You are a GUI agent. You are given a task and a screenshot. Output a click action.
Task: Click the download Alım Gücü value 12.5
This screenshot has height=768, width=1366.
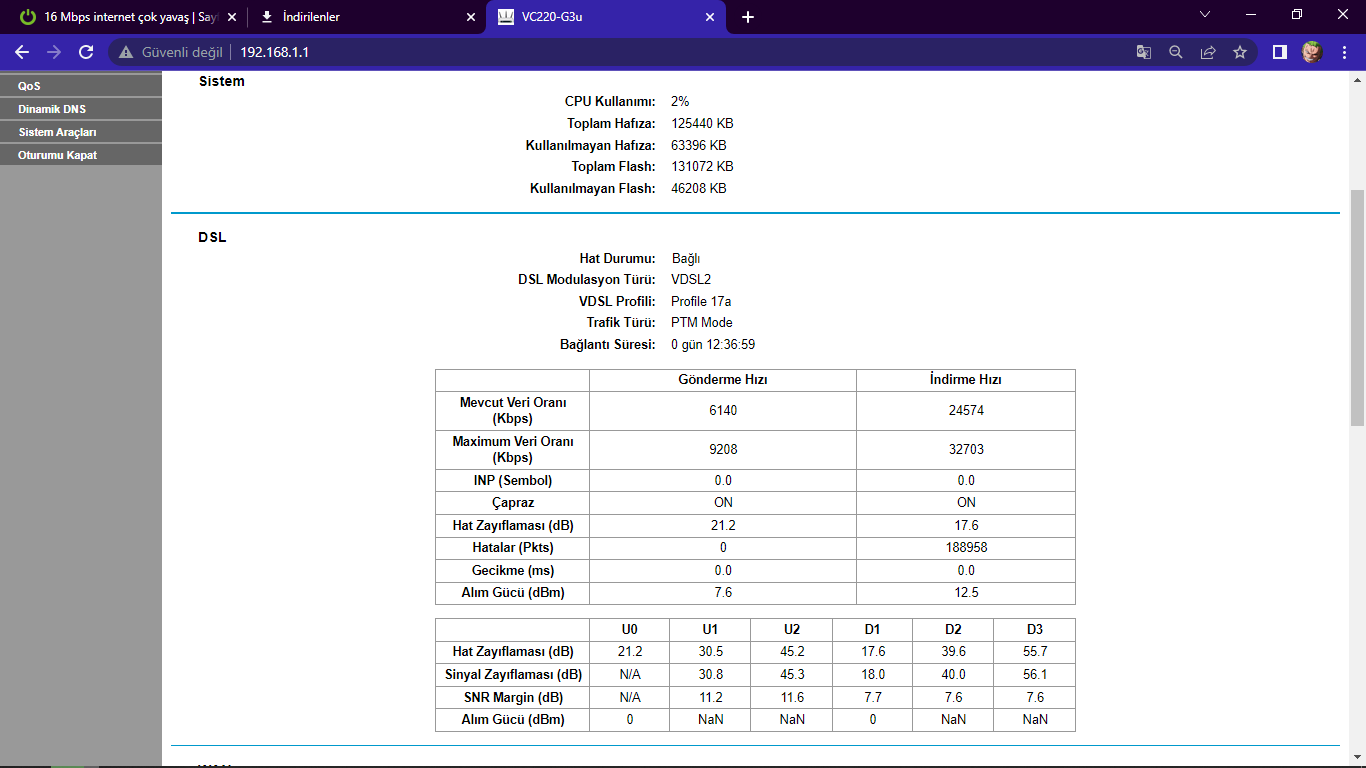pos(966,593)
